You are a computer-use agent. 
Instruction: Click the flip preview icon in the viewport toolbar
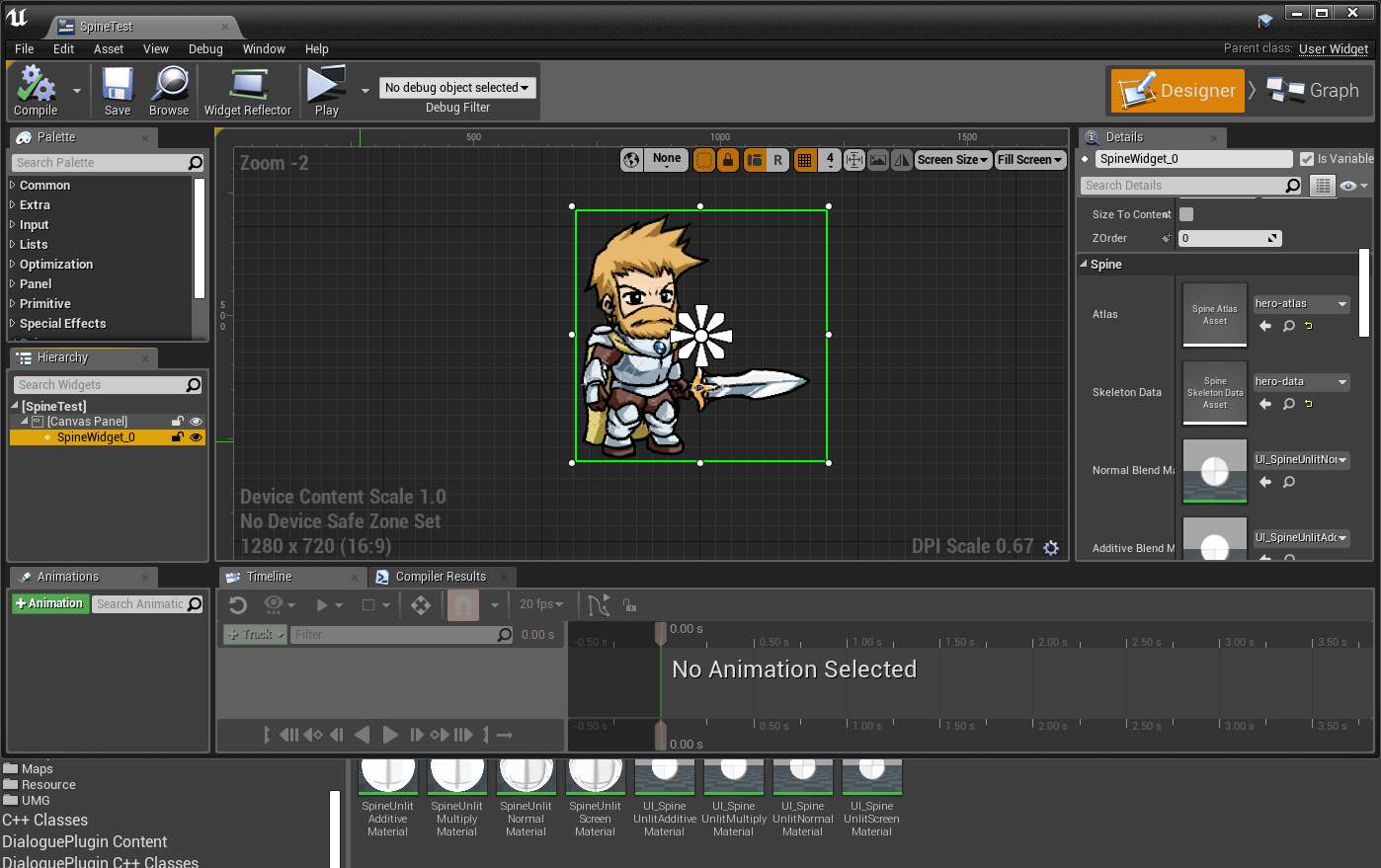[x=900, y=159]
